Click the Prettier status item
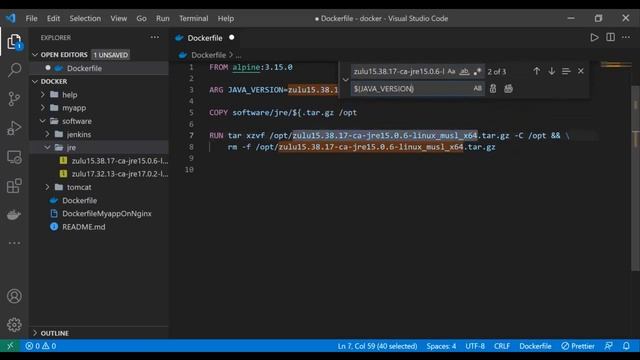 click(x=578, y=346)
